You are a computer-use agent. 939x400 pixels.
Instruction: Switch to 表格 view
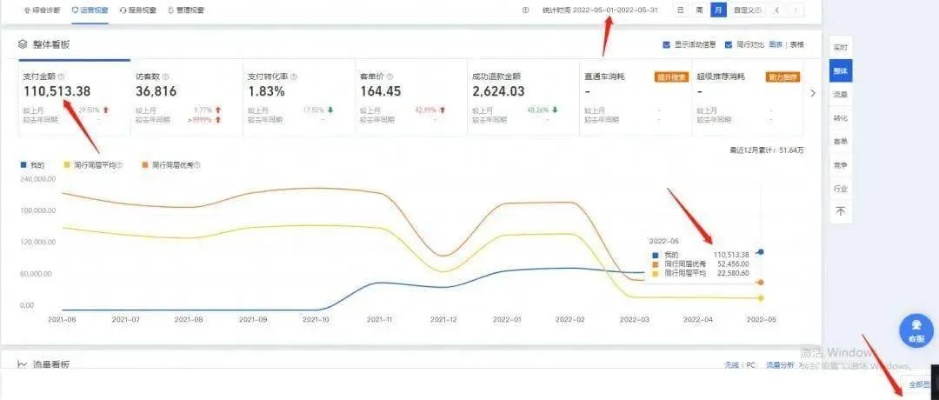(796, 44)
